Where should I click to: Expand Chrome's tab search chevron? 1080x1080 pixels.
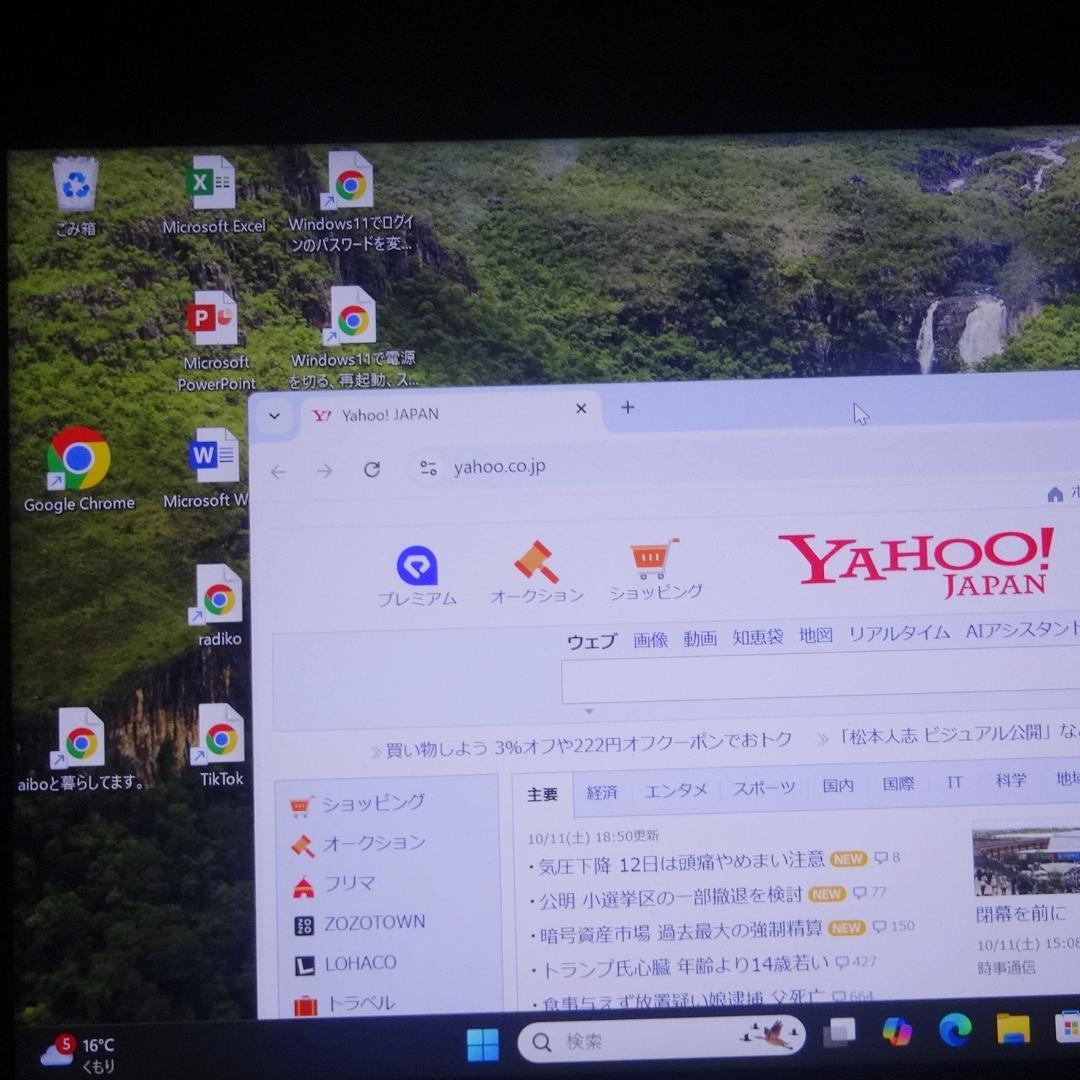click(274, 416)
